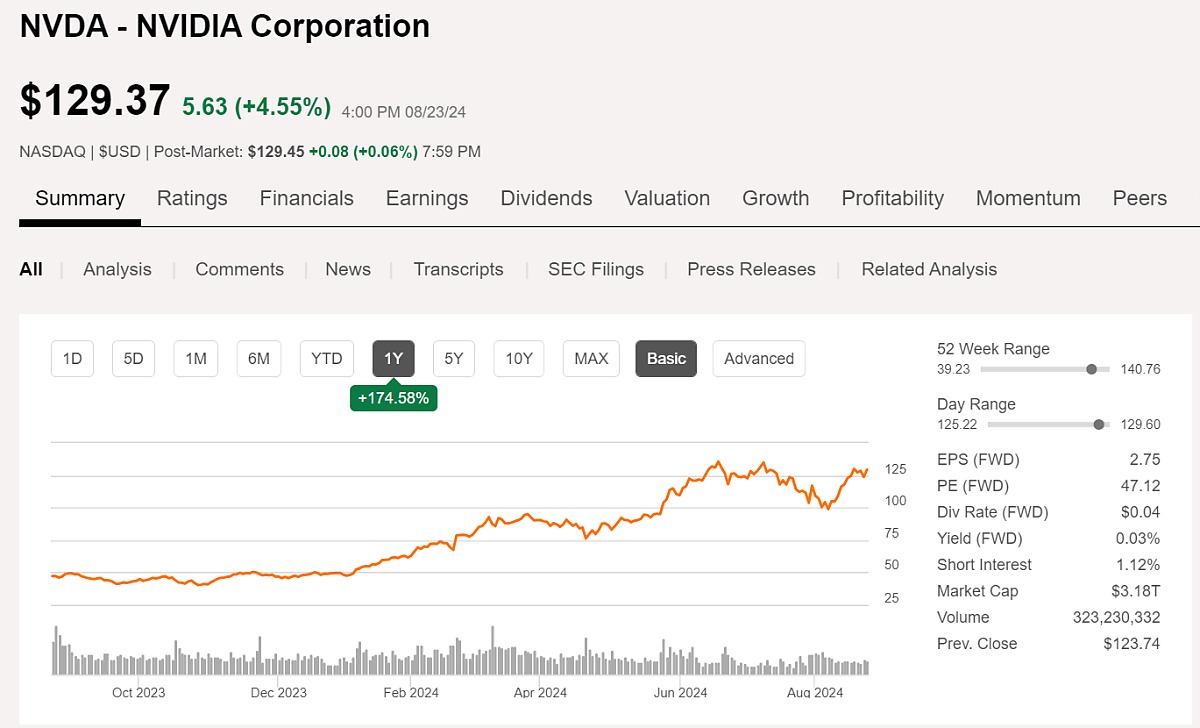Click the +174.58% performance badge
This screenshot has height=728, width=1200.
394,398
